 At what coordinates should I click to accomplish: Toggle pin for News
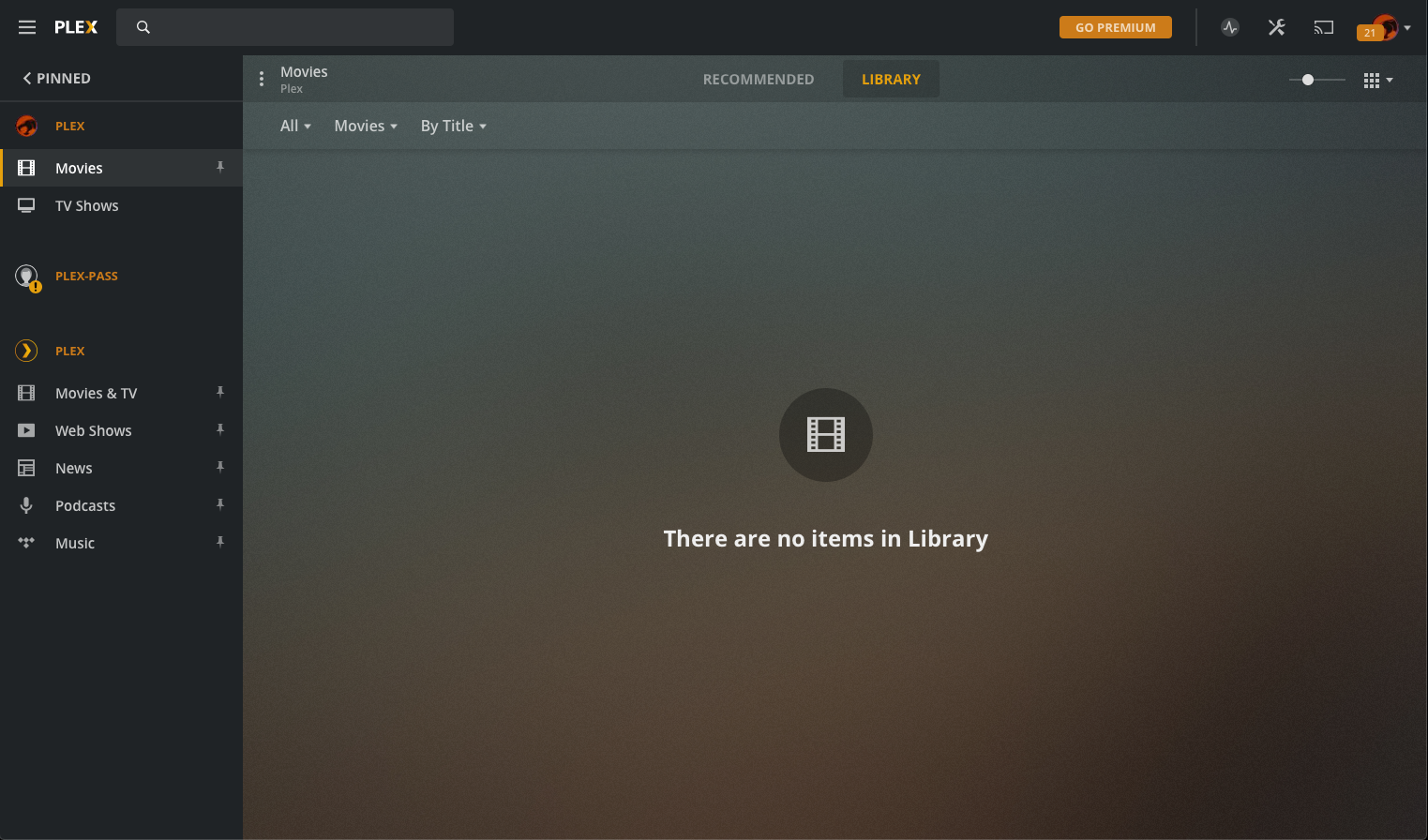coord(220,468)
